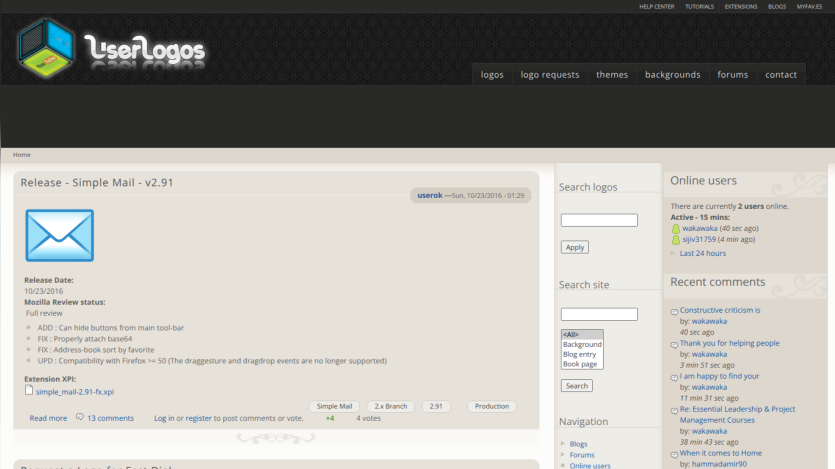This screenshot has height=469, width=835.
Task: Select the 2.x Branch tag
Action: [390, 406]
